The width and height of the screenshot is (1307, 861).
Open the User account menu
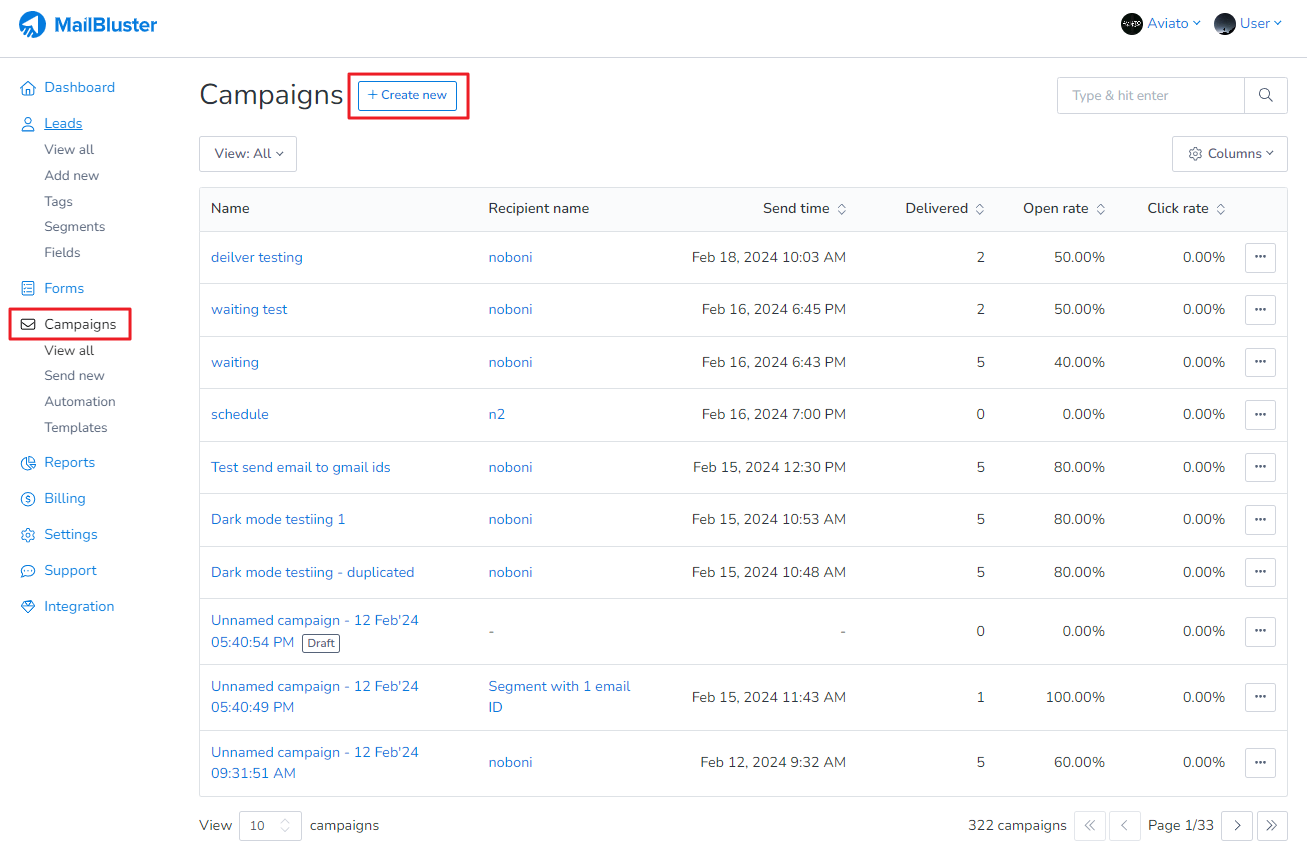[1247, 24]
